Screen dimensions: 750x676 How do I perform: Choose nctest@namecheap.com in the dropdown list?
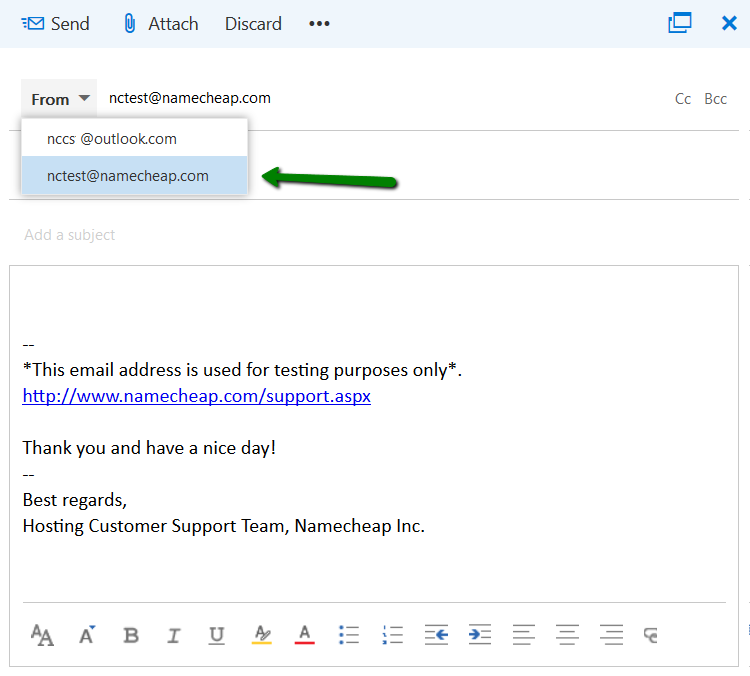134,176
